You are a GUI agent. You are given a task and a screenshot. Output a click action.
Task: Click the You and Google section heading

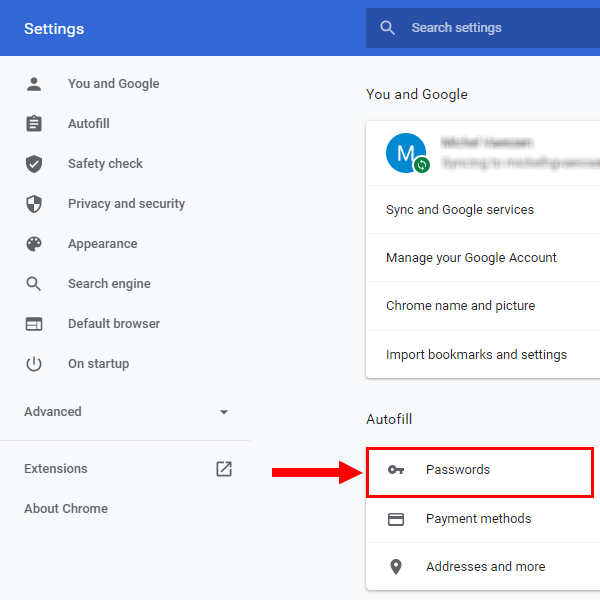click(x=417, y=95)
